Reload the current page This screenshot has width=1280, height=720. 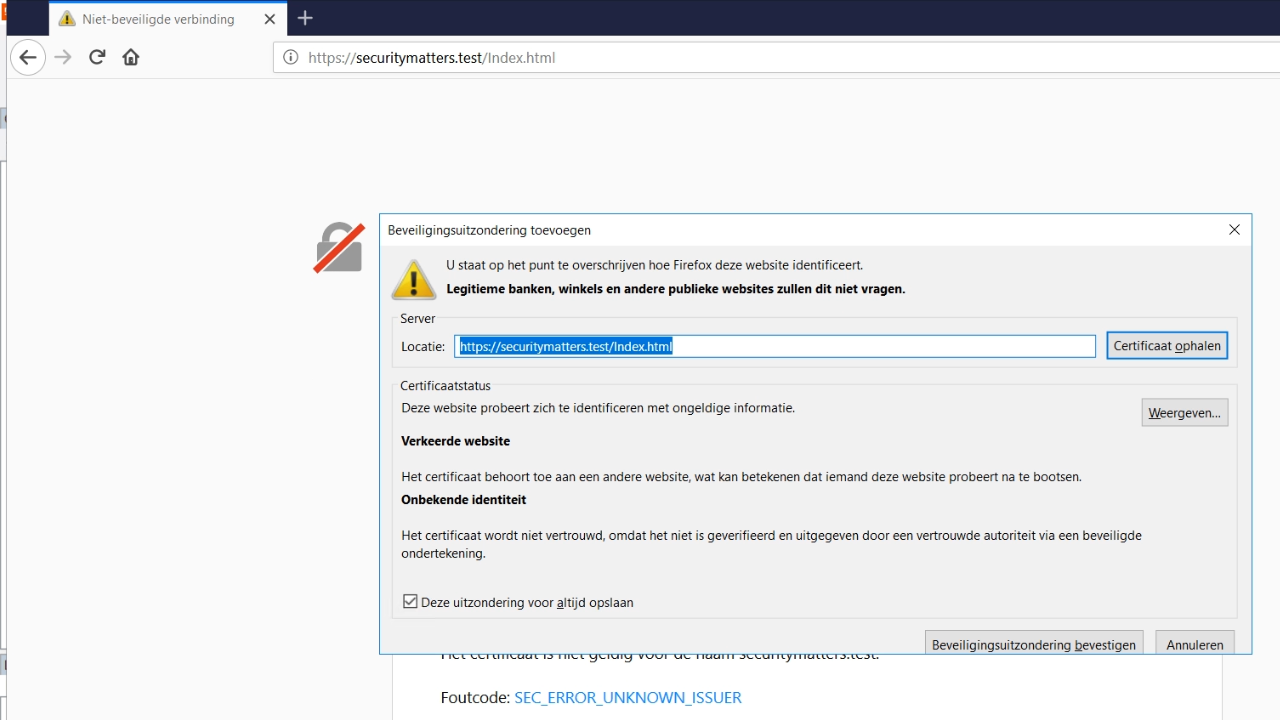point(97,57)
